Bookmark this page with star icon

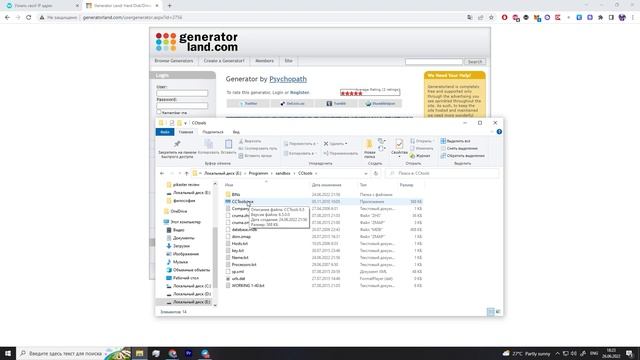(x=491, y=18)
